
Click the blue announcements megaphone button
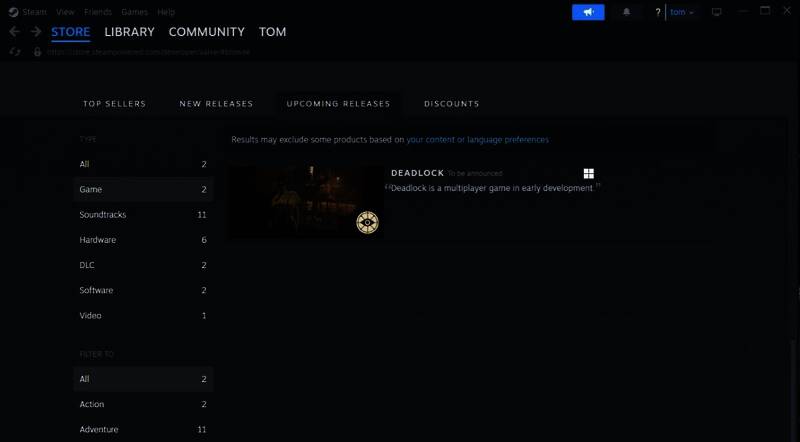[x=588, y=12]
